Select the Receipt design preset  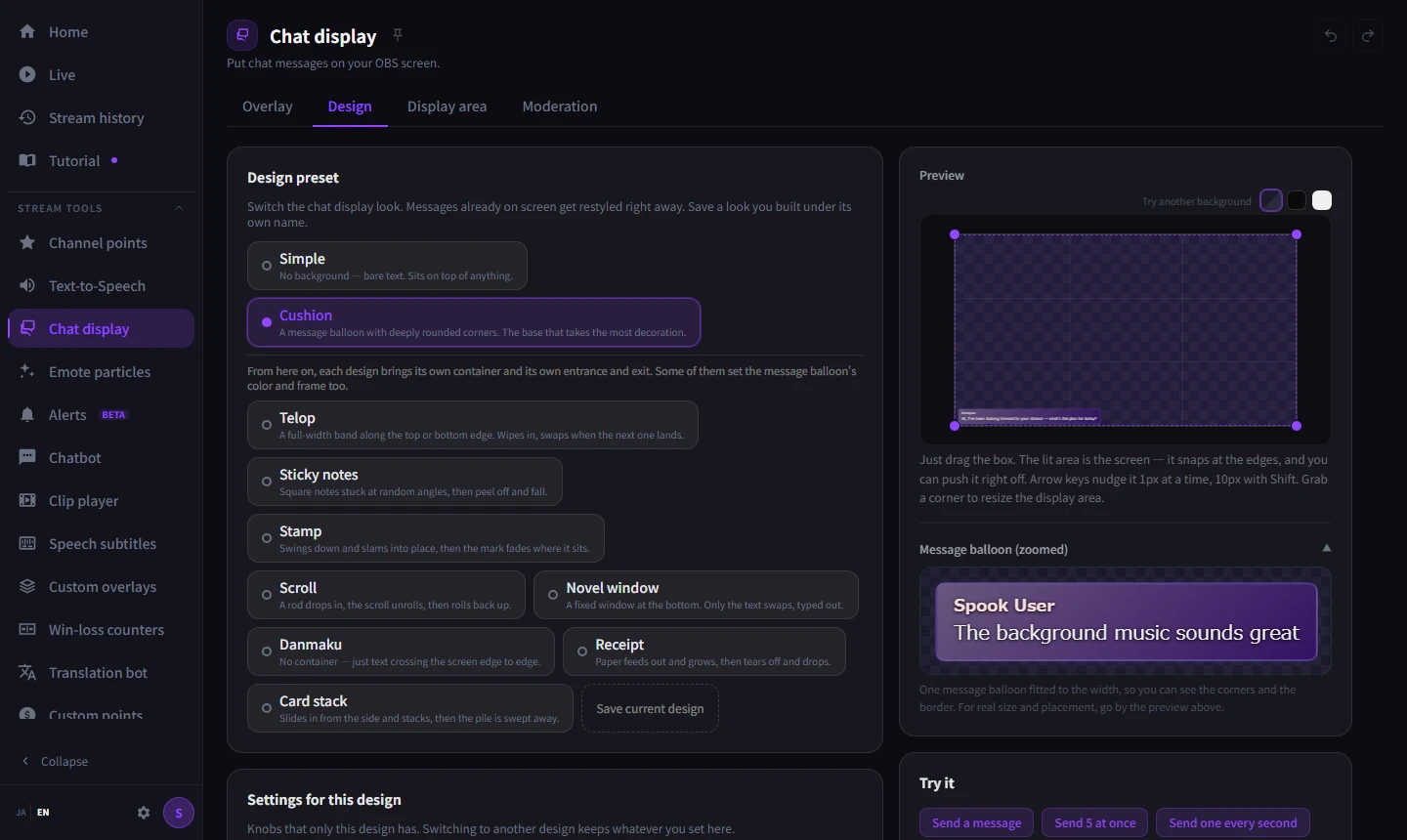(x=704, y=651)
